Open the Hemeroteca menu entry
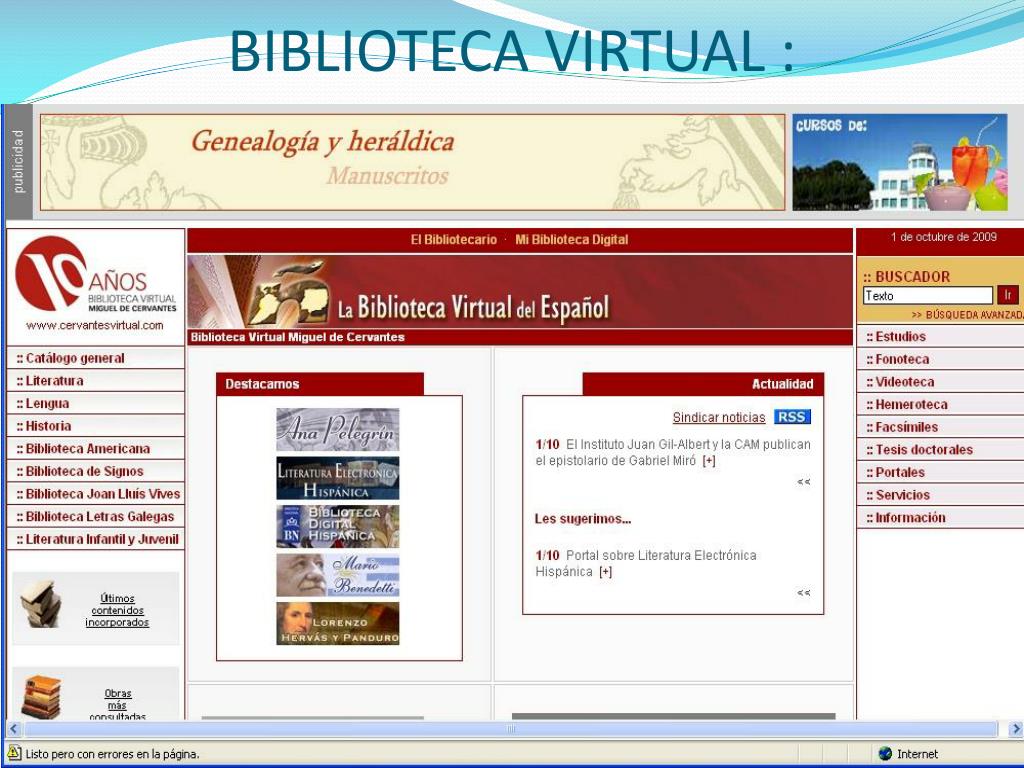This screenshot has height=768, width=1024. pyautogui.click(x=940, y=404)
